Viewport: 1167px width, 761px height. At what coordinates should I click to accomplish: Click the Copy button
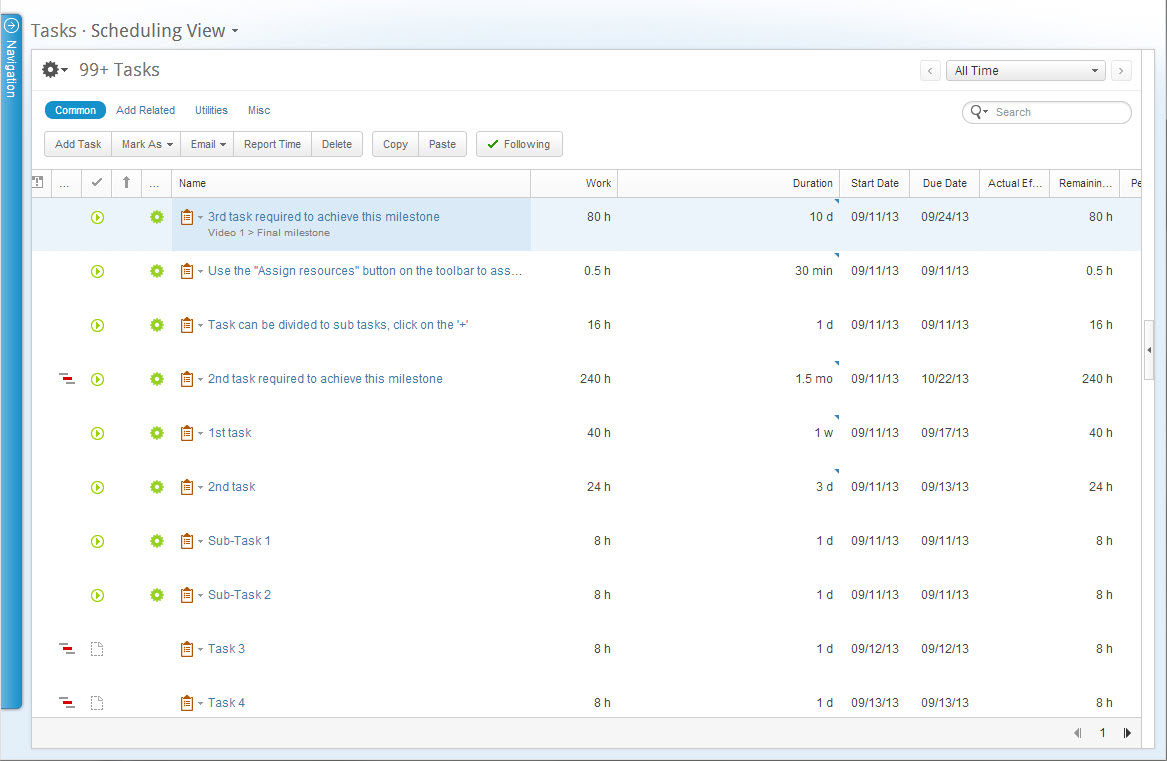[395, 144]
